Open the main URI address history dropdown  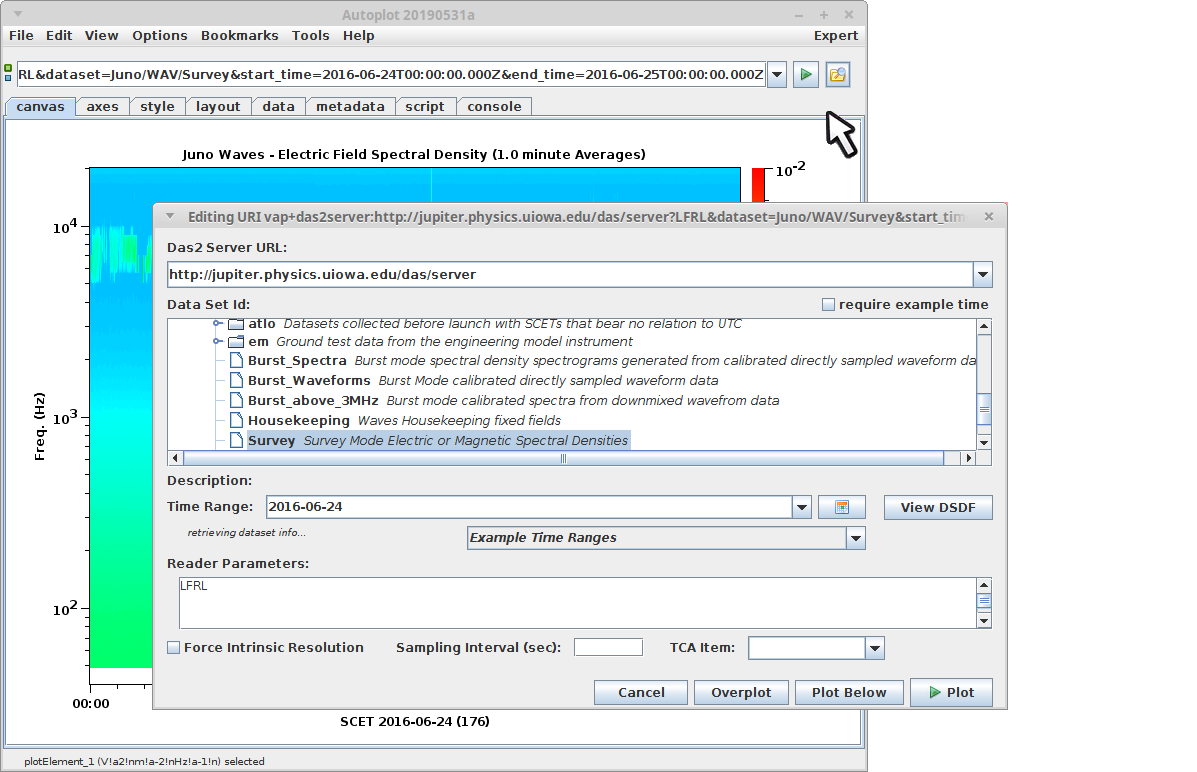point(777,75)
